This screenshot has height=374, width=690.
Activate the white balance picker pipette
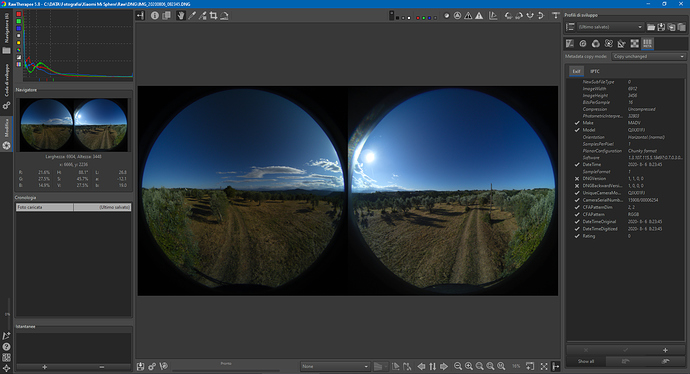(192, 15)
